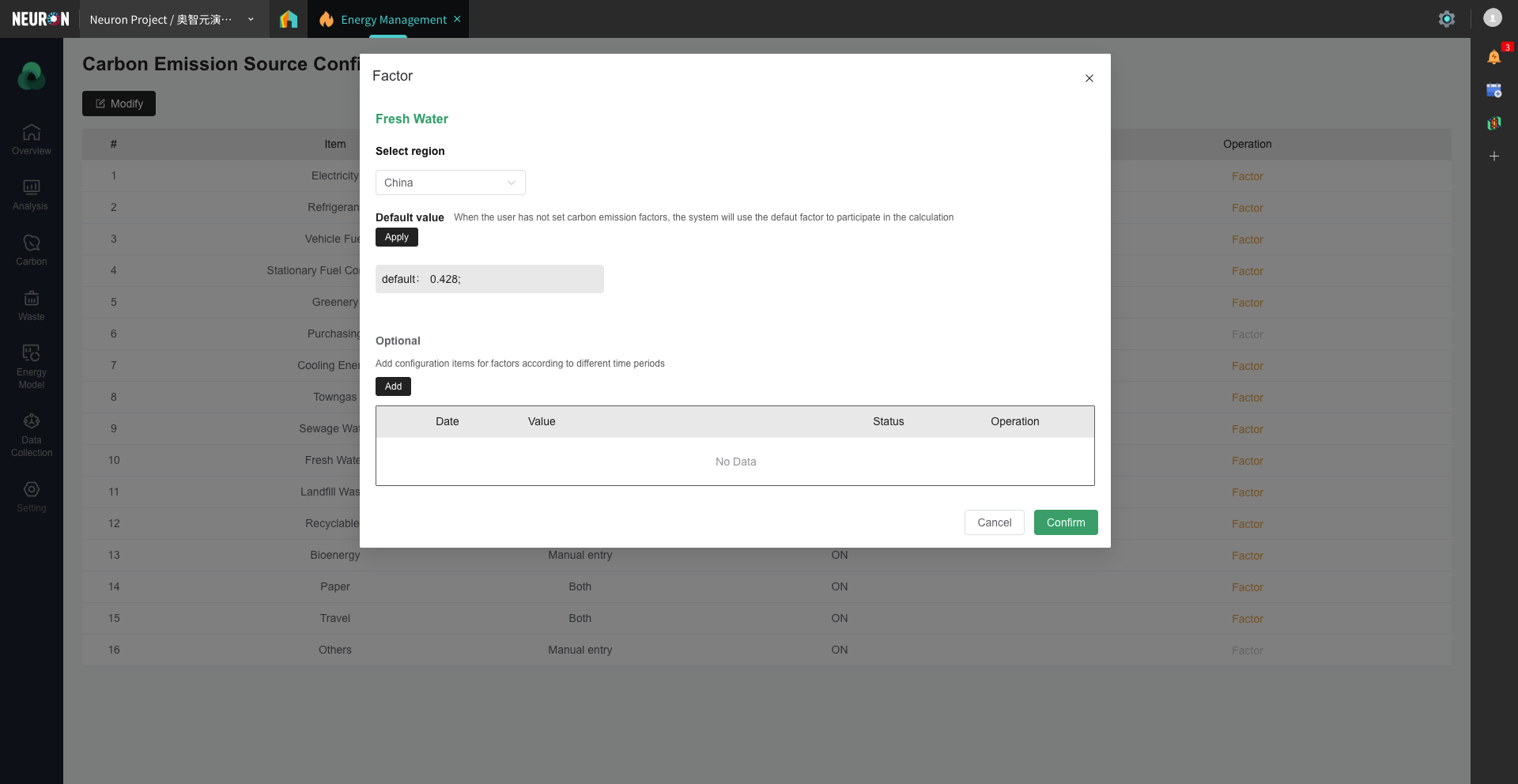The image size is (1518, 784).
Task: Click the plus icon in right panel
Action: 1494,156
